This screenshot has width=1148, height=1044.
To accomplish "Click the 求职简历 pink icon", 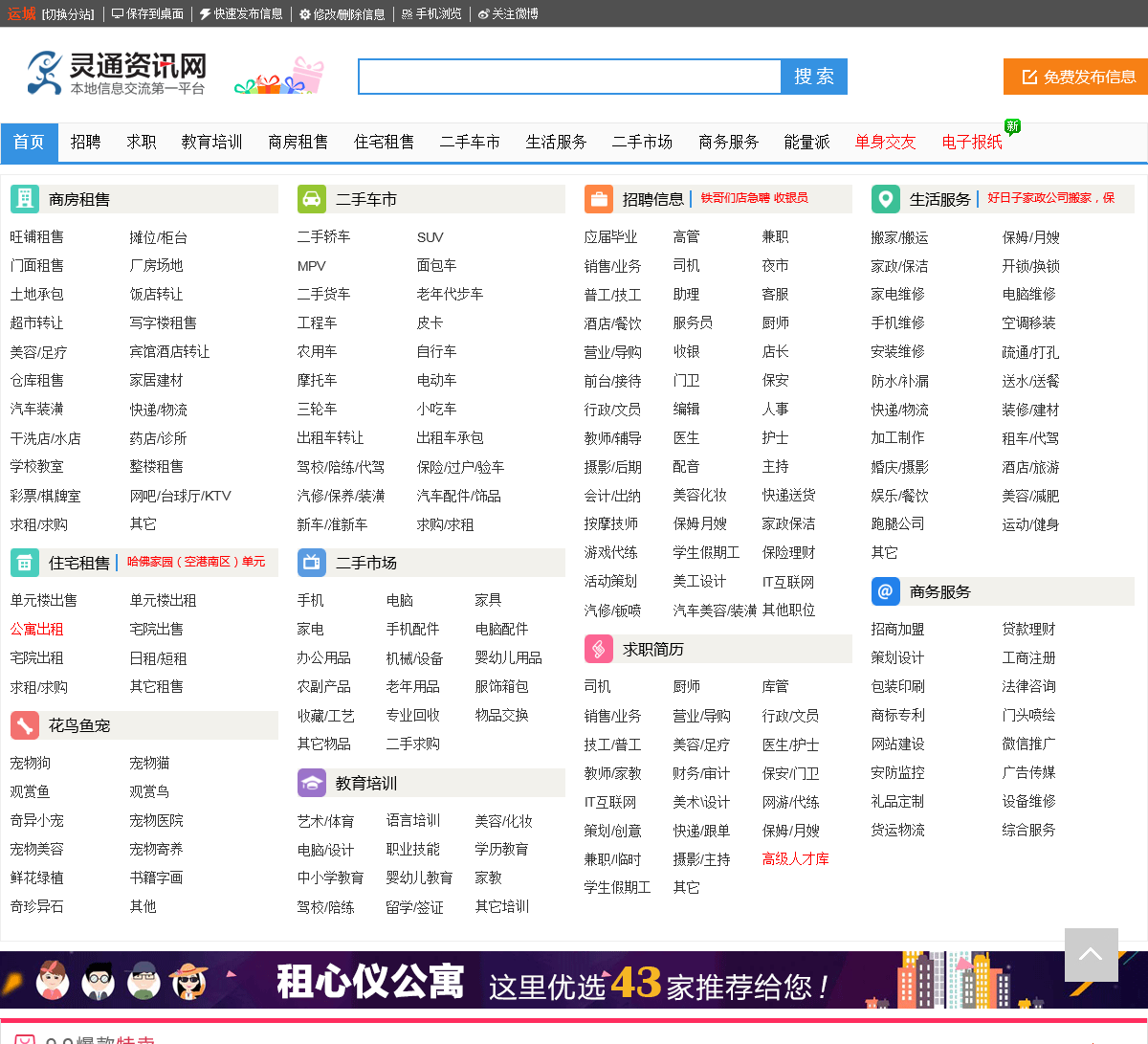I will (599, 649).
